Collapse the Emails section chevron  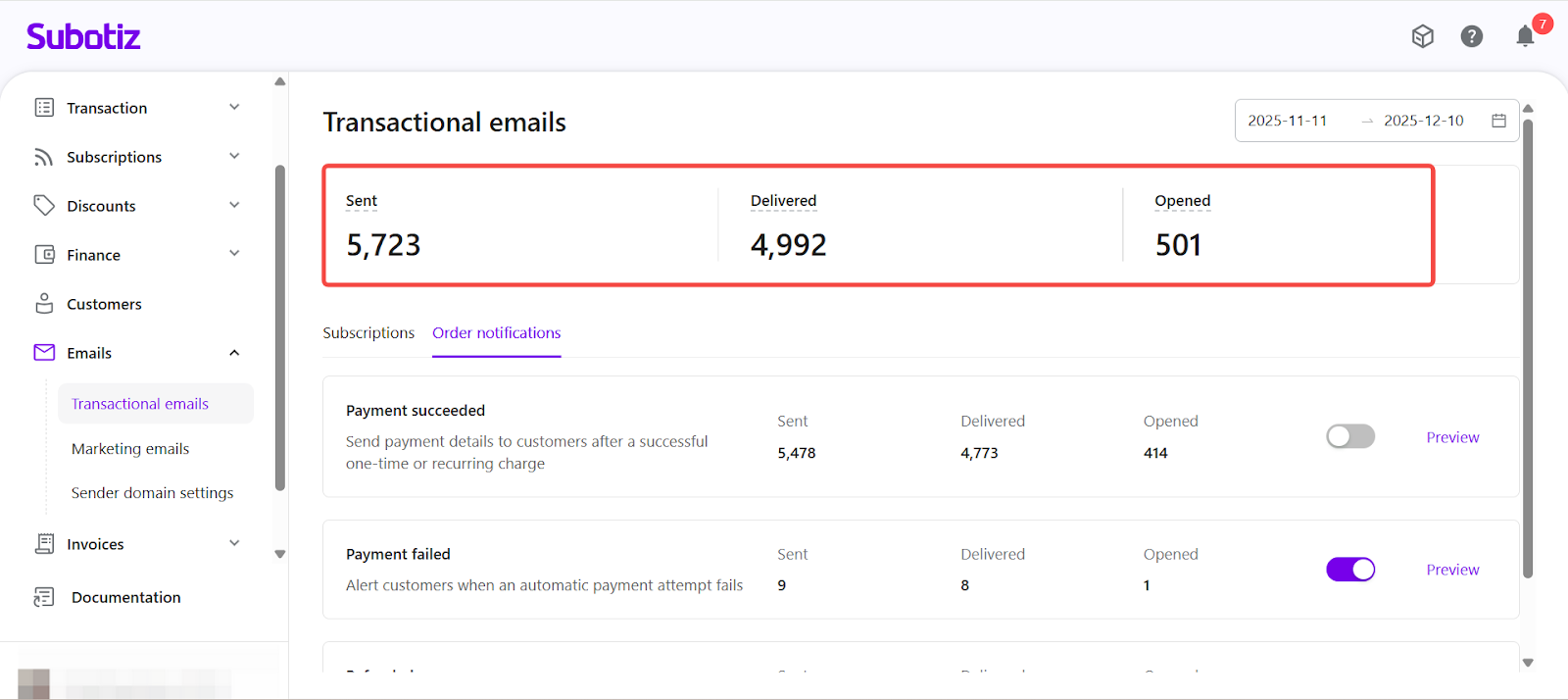[x=234, y=353]
